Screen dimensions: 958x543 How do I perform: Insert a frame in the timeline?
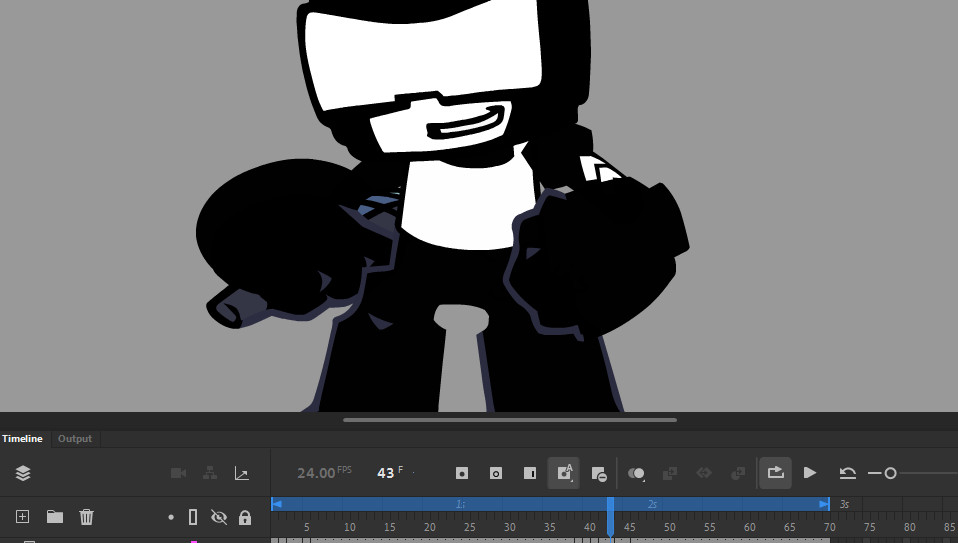pos(530,473)
